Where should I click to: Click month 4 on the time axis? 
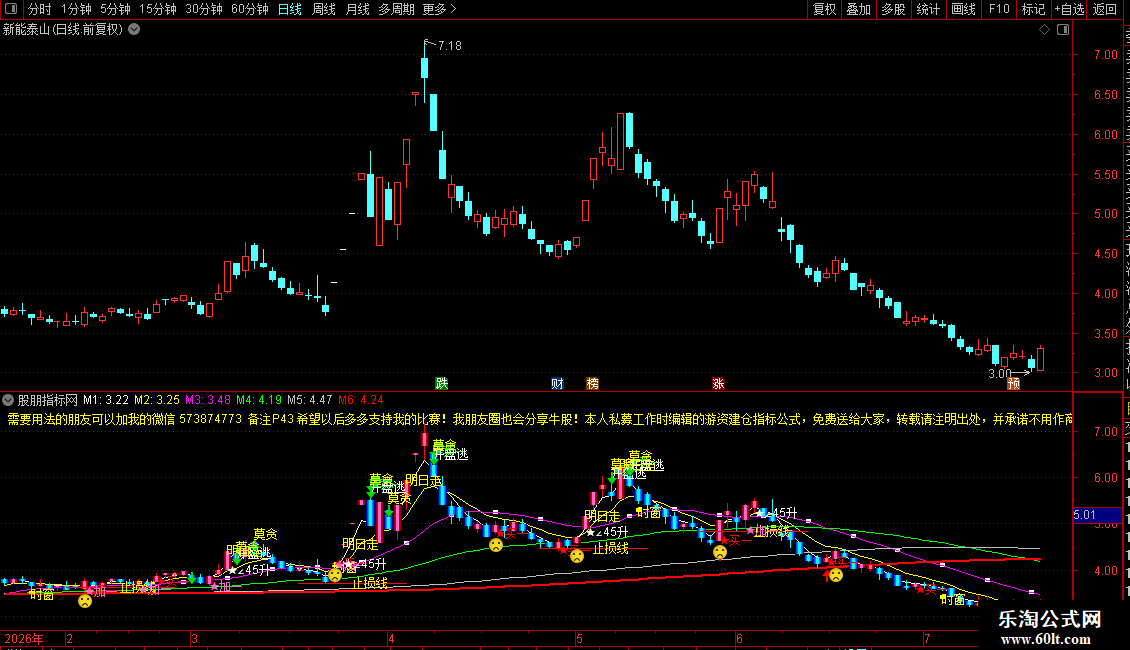tap(391, 638)
